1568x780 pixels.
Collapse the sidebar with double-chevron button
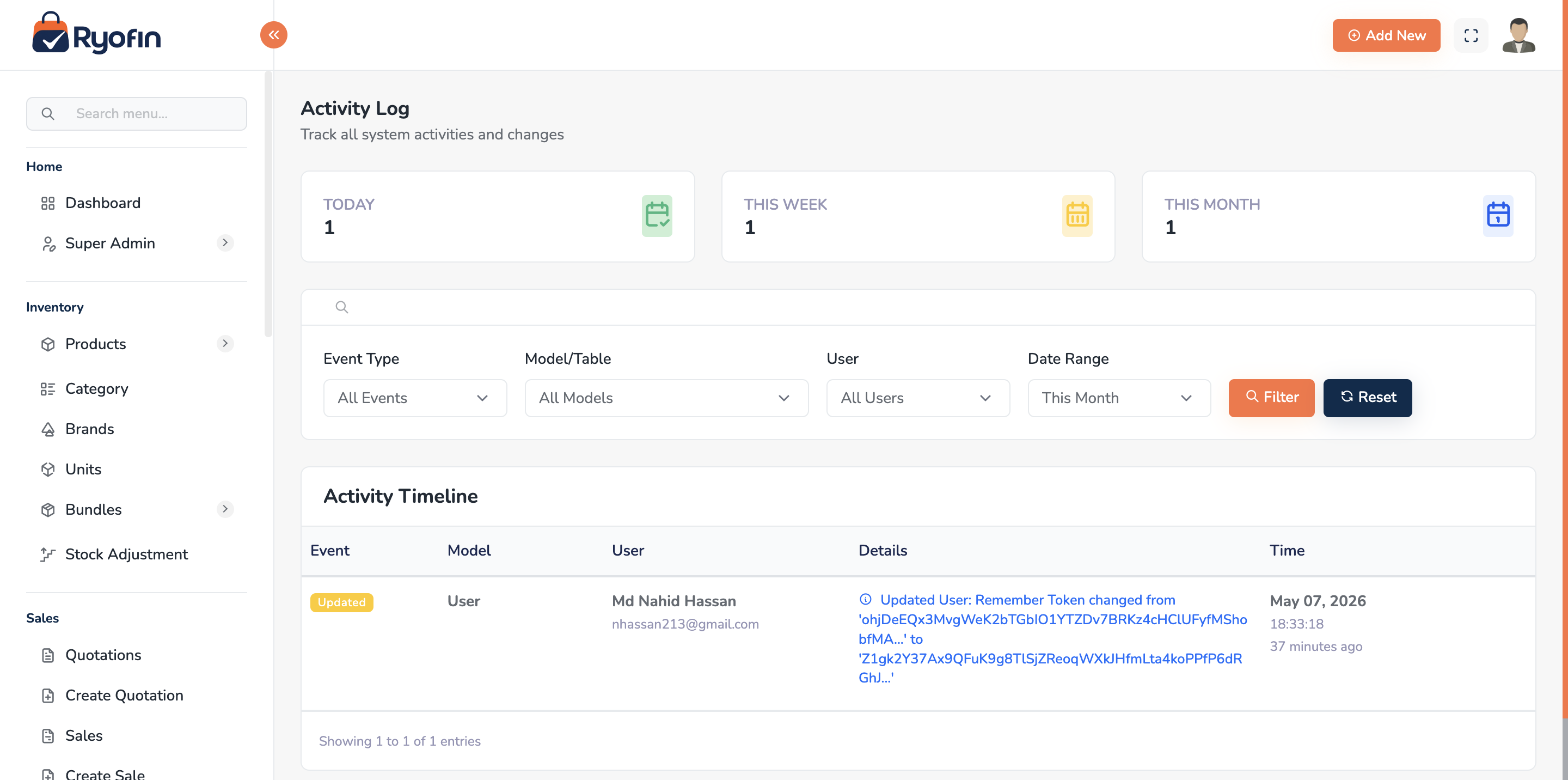(x=274, y=35)
